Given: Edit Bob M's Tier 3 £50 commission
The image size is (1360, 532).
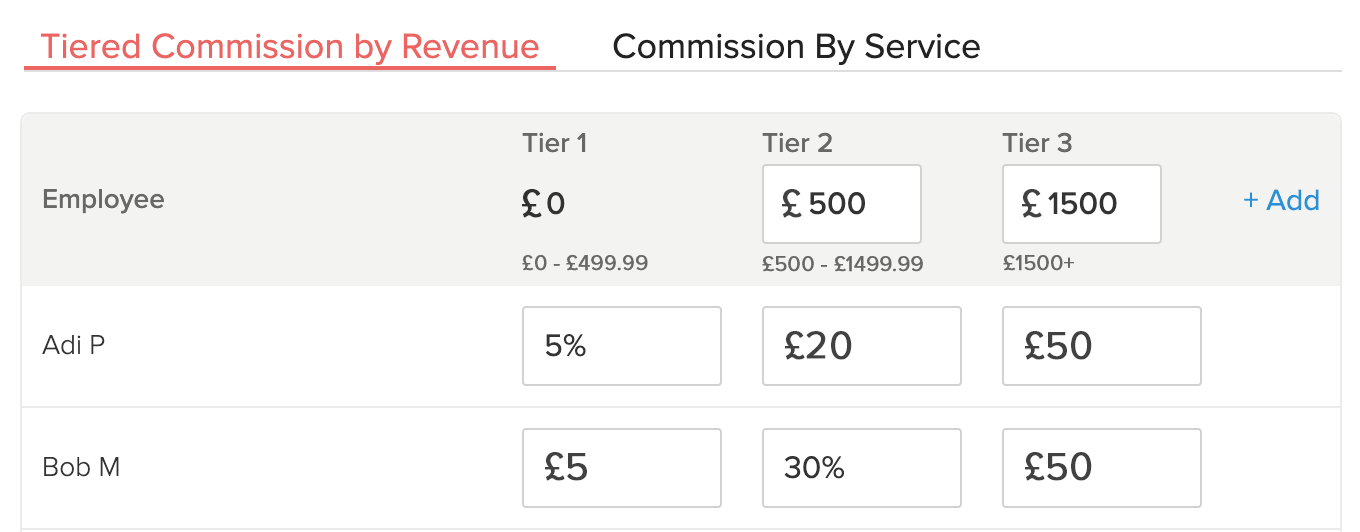Looking at the screenshot, I should [x=1101, y=468].
